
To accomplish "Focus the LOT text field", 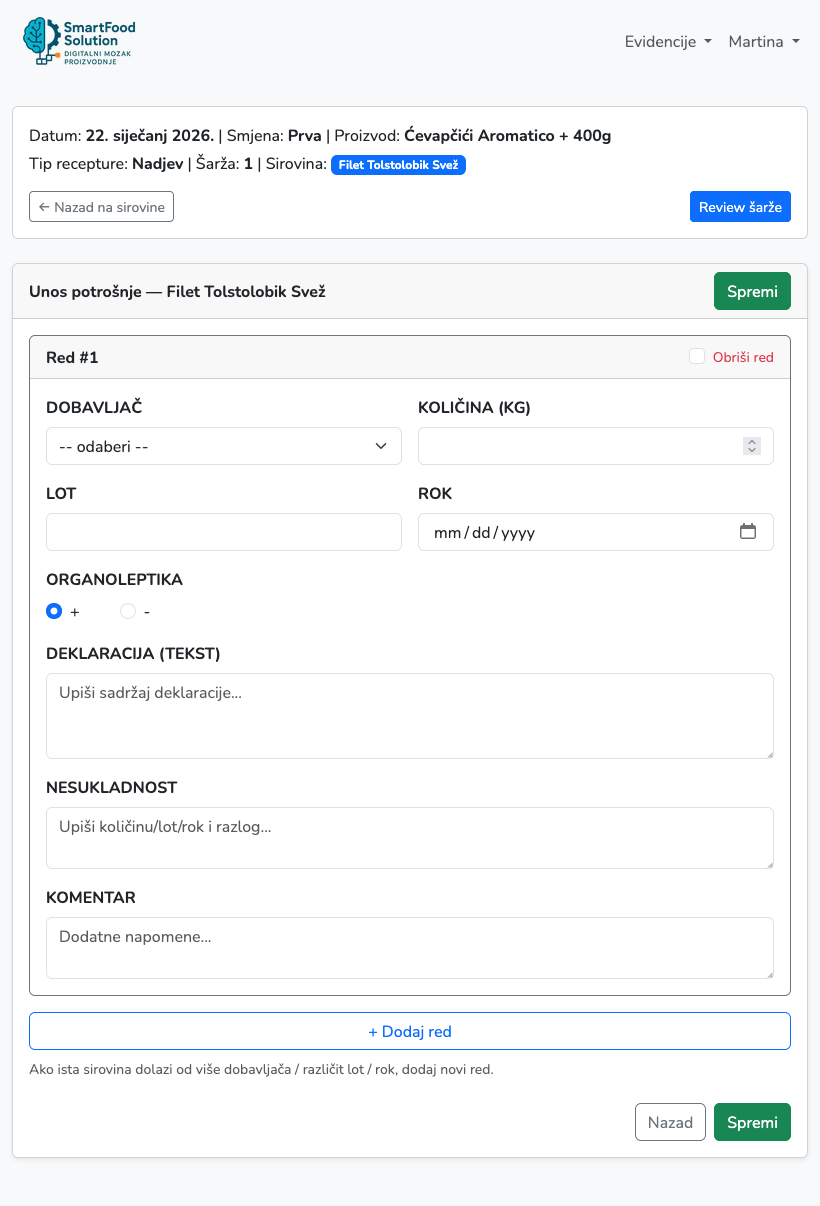I will click(x=224, y=532).
